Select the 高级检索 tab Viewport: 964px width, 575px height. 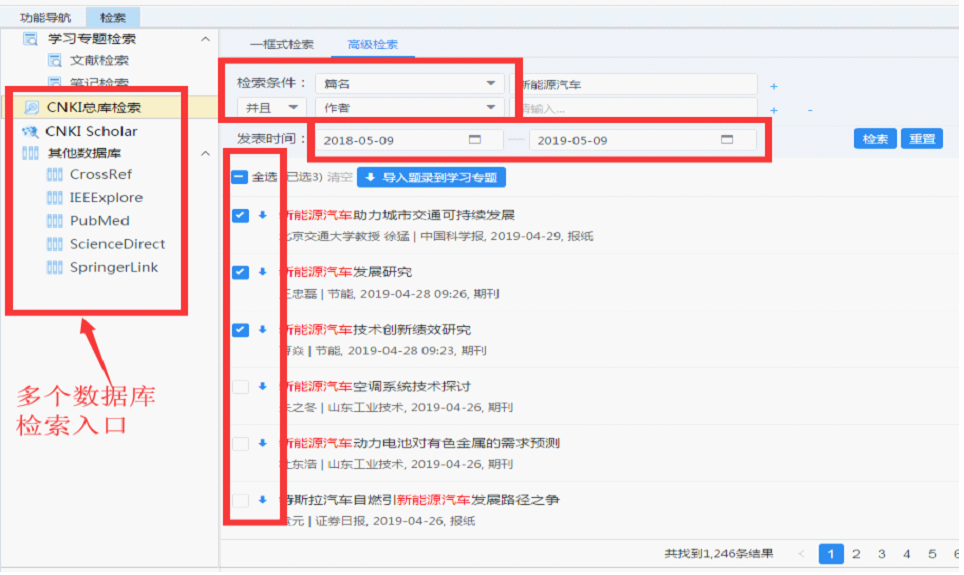[373, 44]
